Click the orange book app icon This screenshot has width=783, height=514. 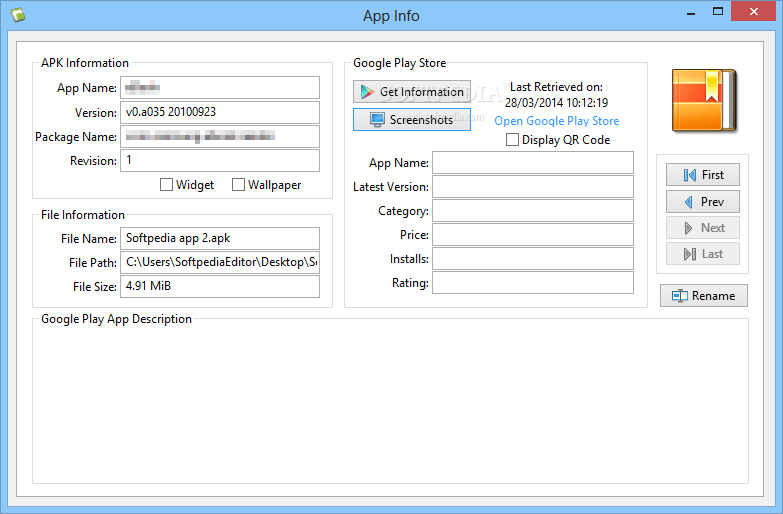pos(705,101)
